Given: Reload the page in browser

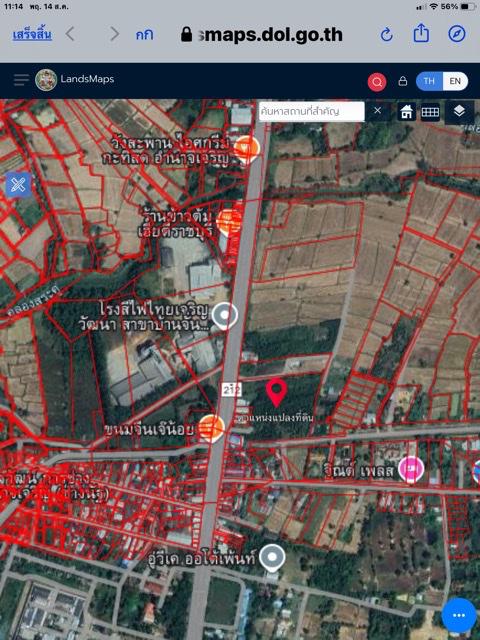Looking at the screenshot, I should 386,35.
